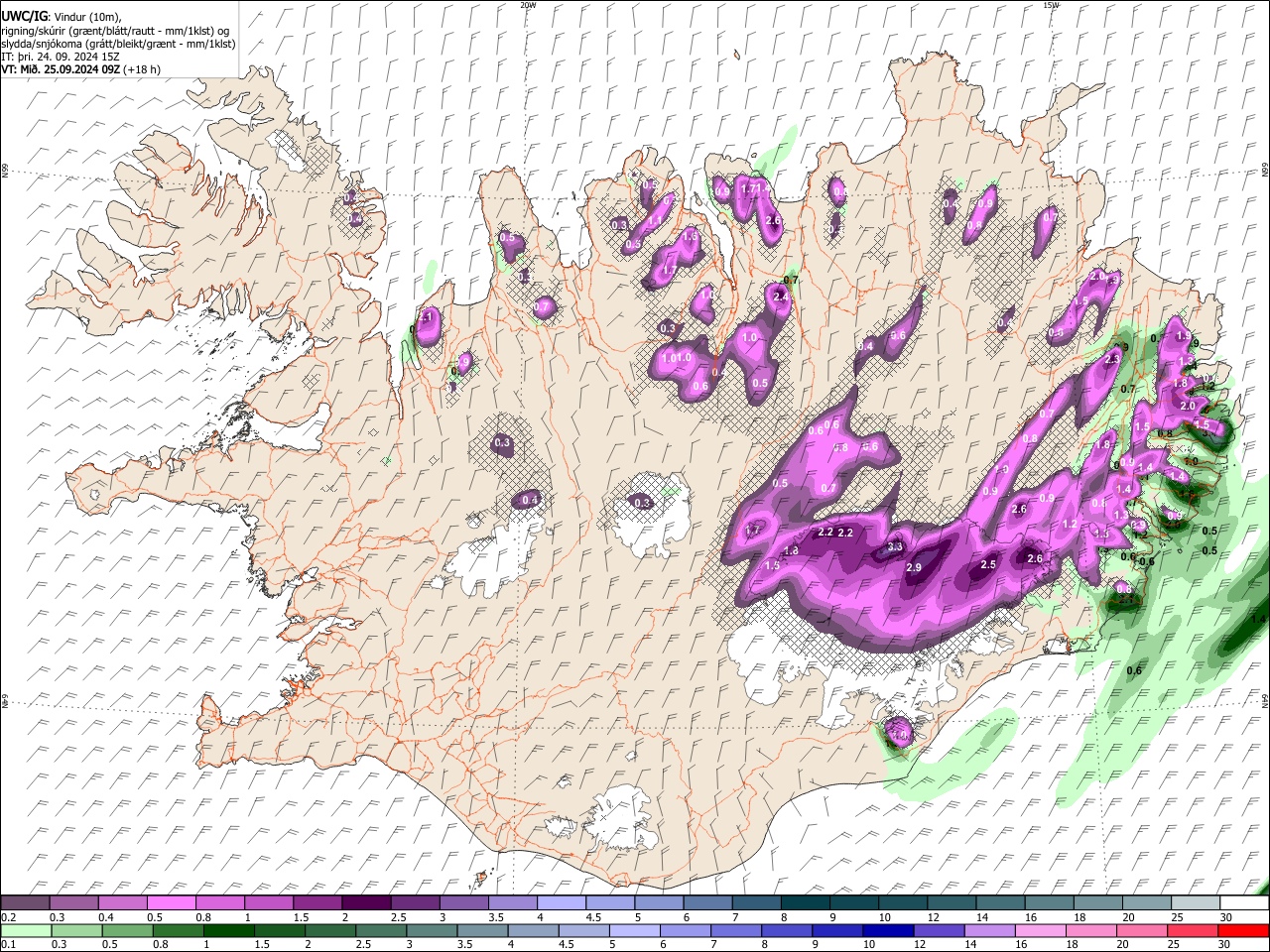Image resolution: width=1270 pixels, height=952 pixels.
Task: Click the white swatch ending the upper legend row
Action: pos(1243,903)
